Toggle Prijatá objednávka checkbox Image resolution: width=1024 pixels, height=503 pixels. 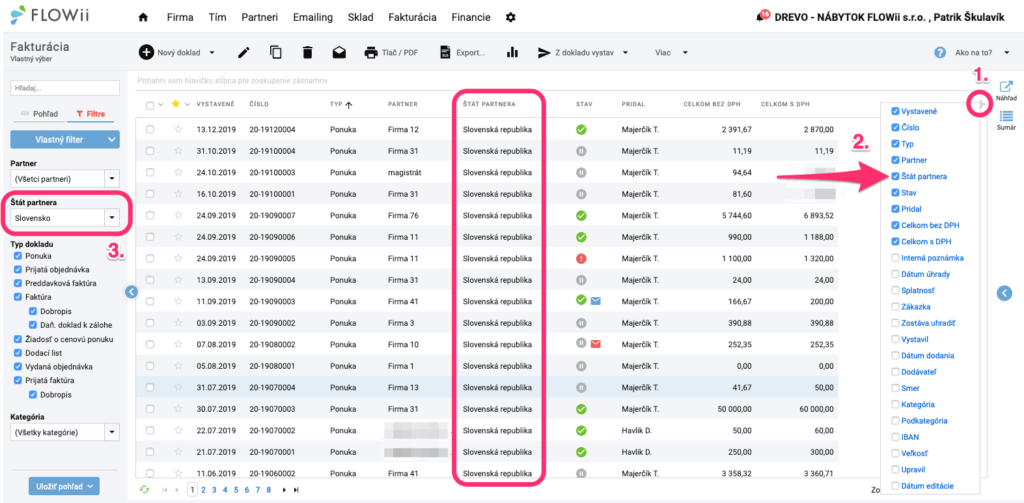(18, 269)
